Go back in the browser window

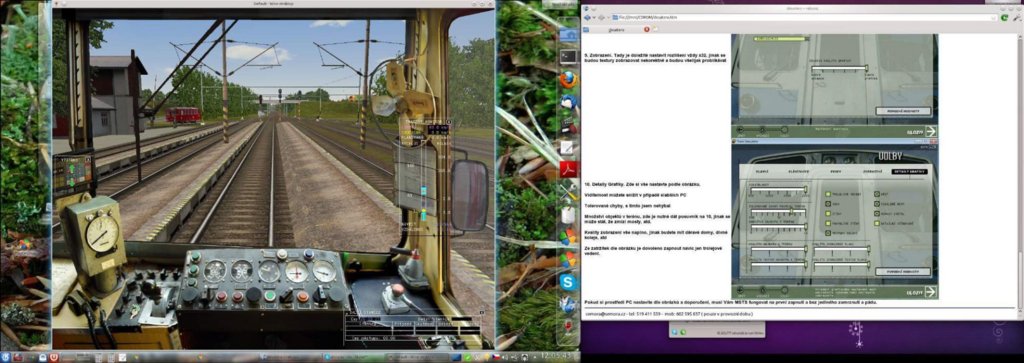[x=588, y=17]
